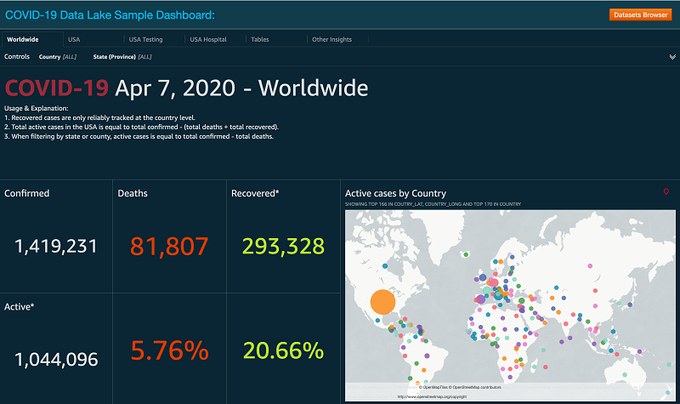Screen dimensions: 680x404
Task: Open the Other Insights tab
Action: click(332, 39)
